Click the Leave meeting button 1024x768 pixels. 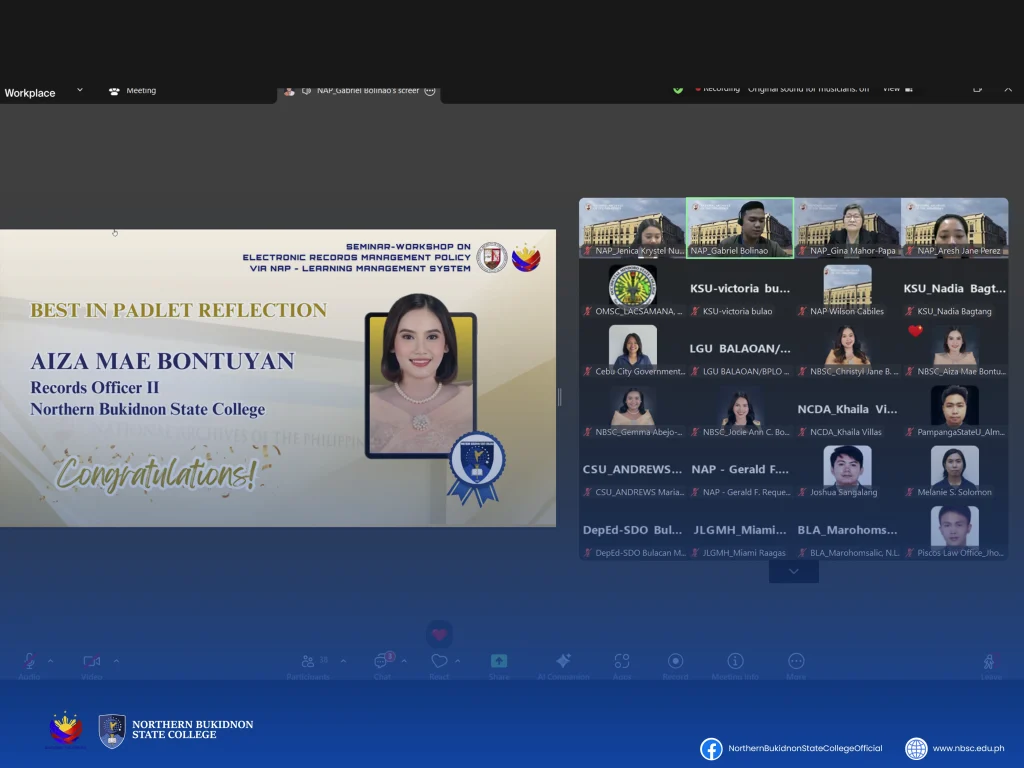990,662
